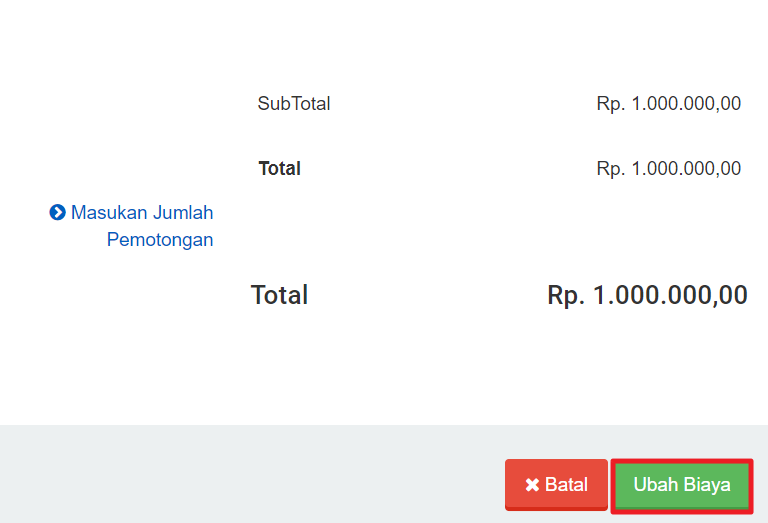The width and height of the screenshot is (768, 523).
Task: Click the Batal text label
Action: (566, 485)
